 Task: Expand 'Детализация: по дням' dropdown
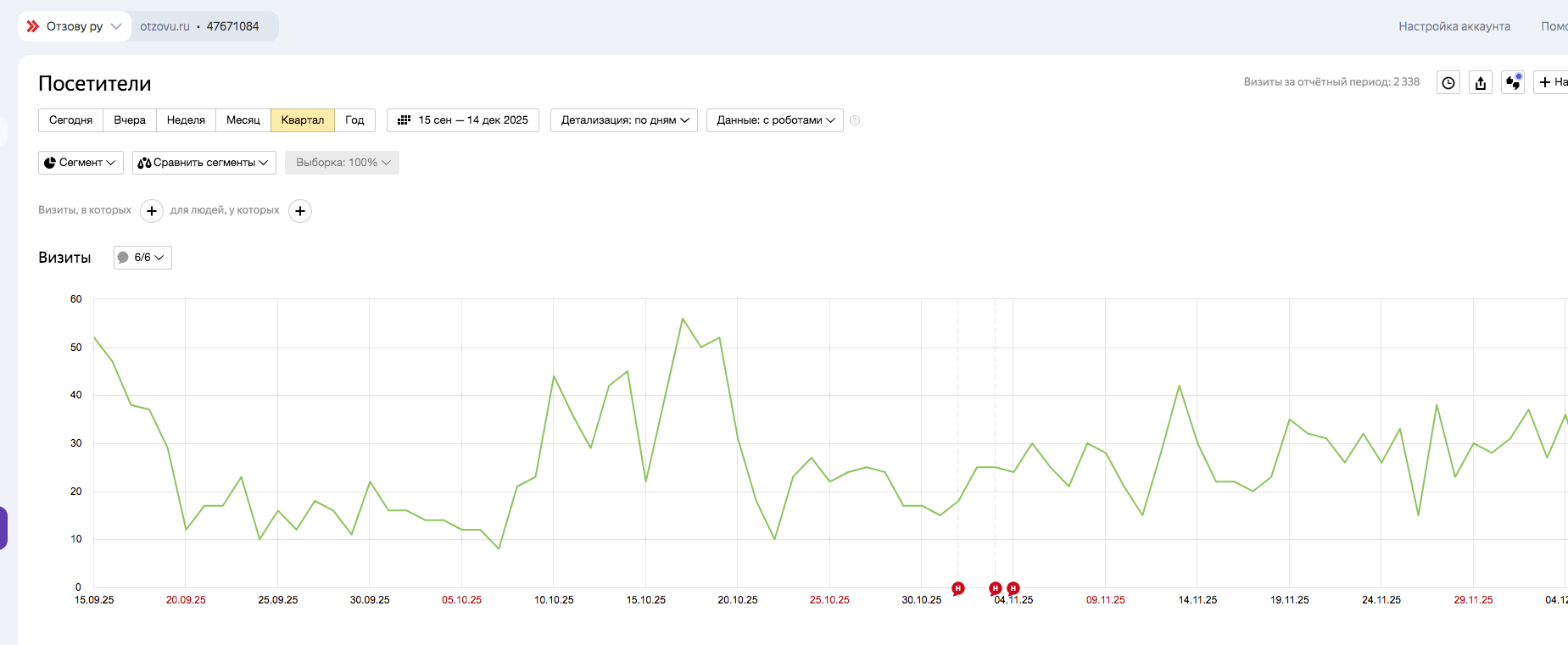[624, 120]
